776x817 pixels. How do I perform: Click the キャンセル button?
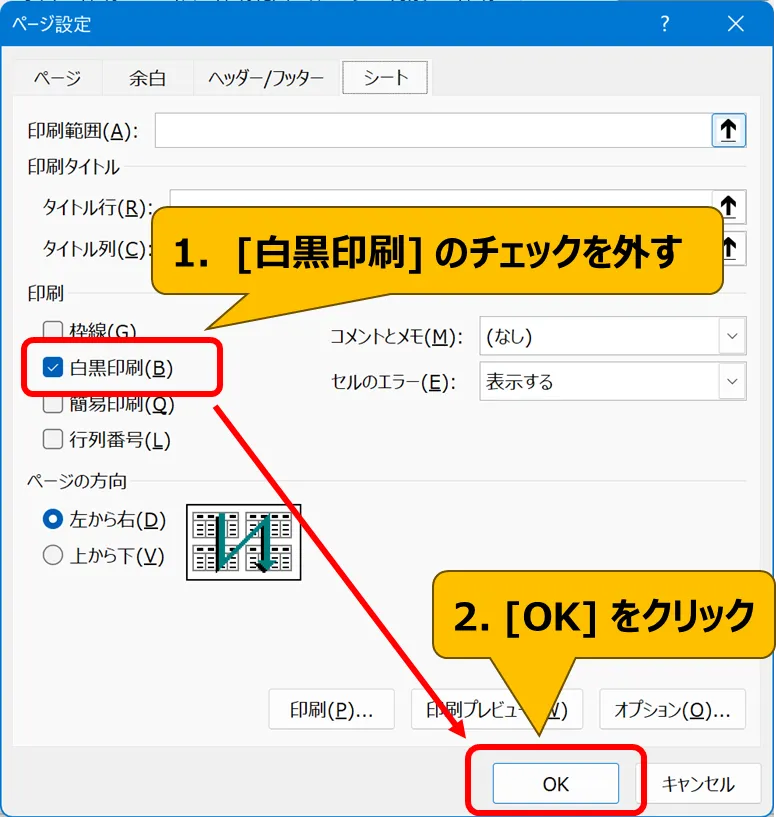tap(698, 785)
